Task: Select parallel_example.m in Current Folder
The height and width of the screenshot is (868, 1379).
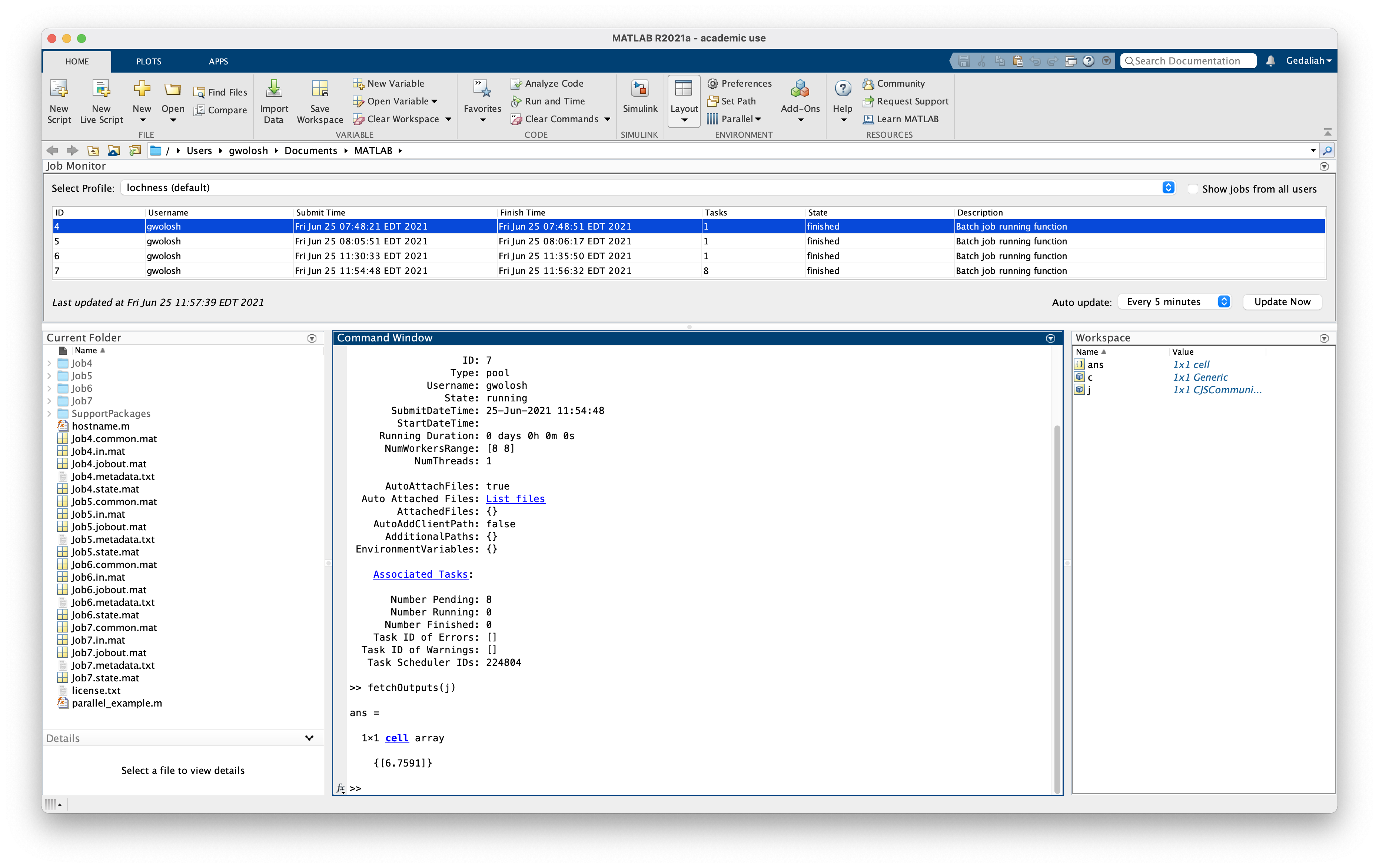Action: pyautogui.click(x=116, y=703)
